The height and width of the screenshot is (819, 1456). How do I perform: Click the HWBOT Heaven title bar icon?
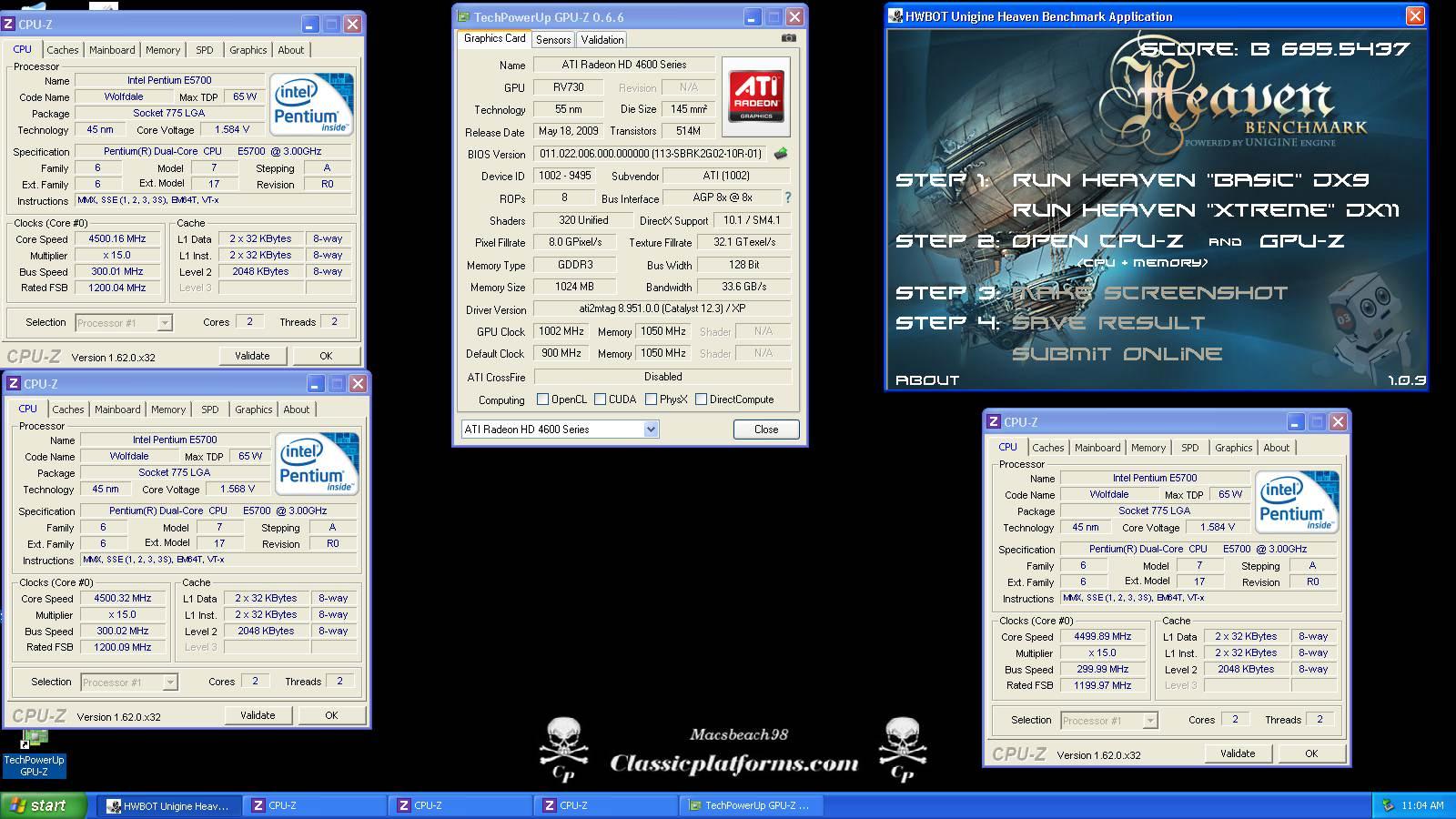pyautogui.click(x=896, y=16)
